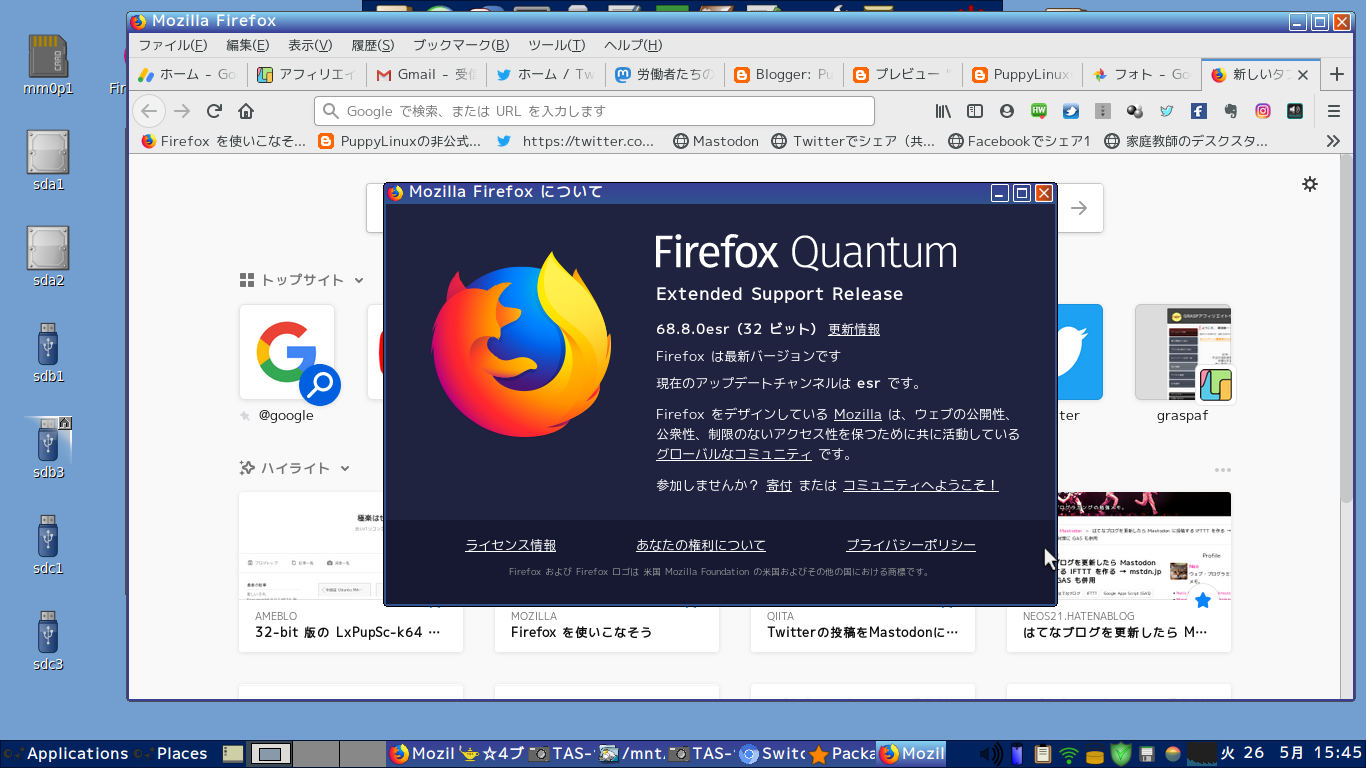Open the 履歴(S) menu
The image size is (1366, 768).
point(373,46)
